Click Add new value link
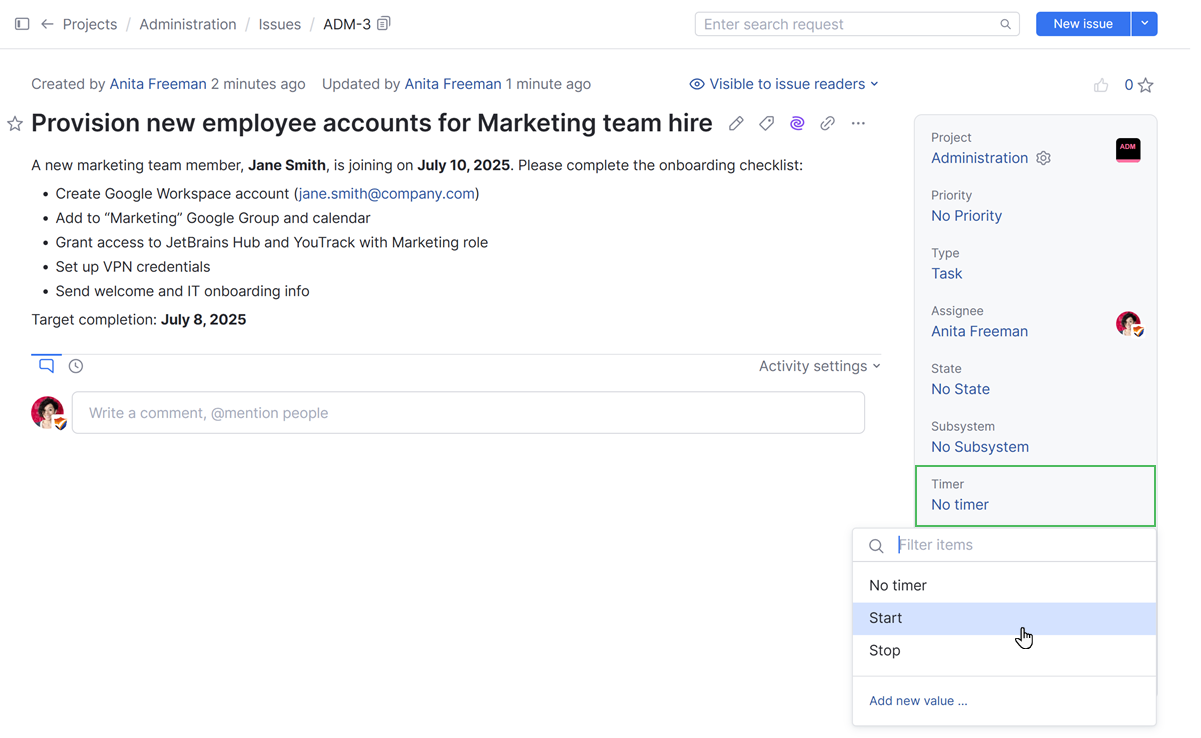This screenshot has width=1201, height=738. pyautogui.click(x=918, y=701)
